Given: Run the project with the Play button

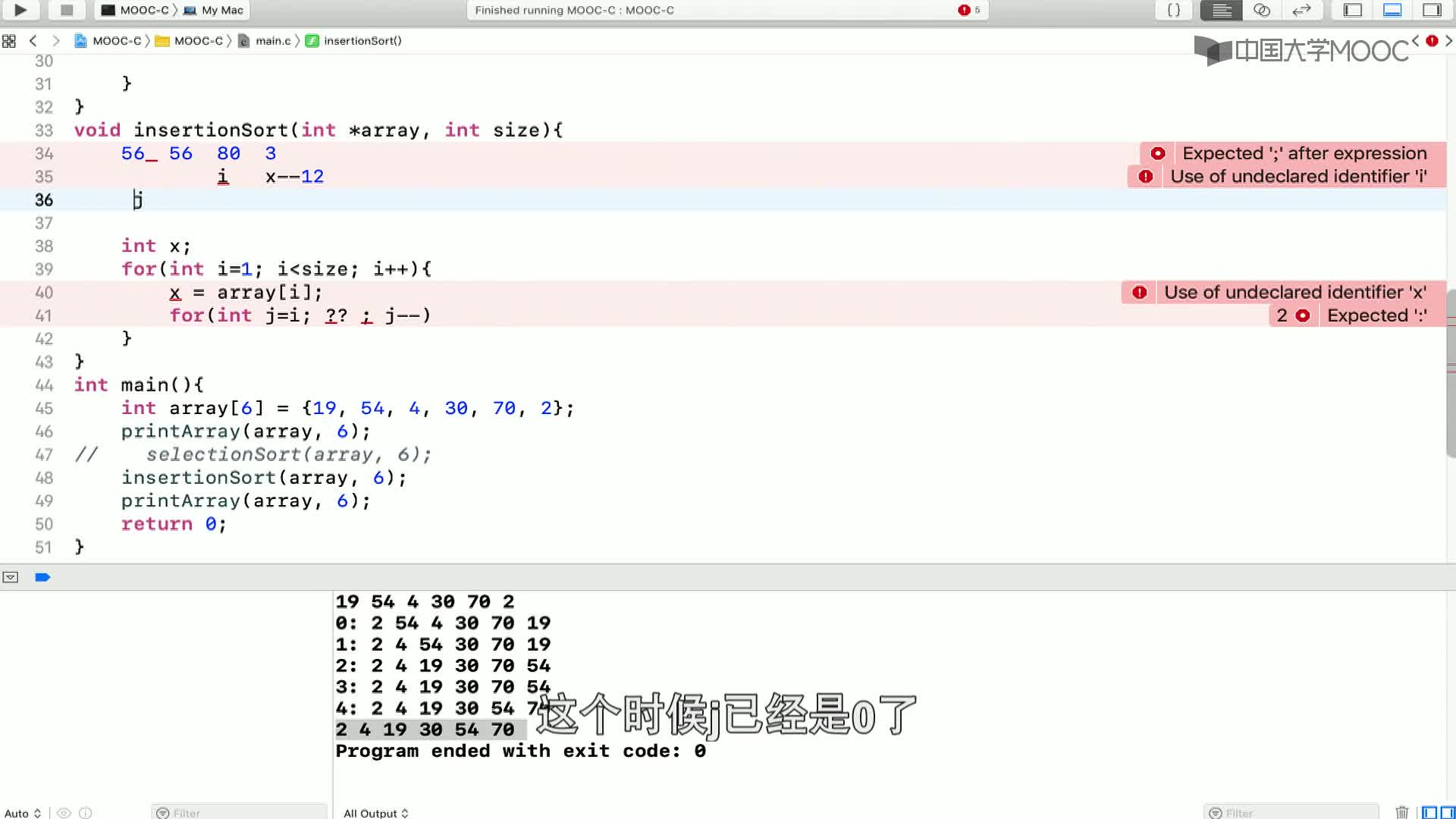Looking at the screenshot, I should (x=20, y=10).
